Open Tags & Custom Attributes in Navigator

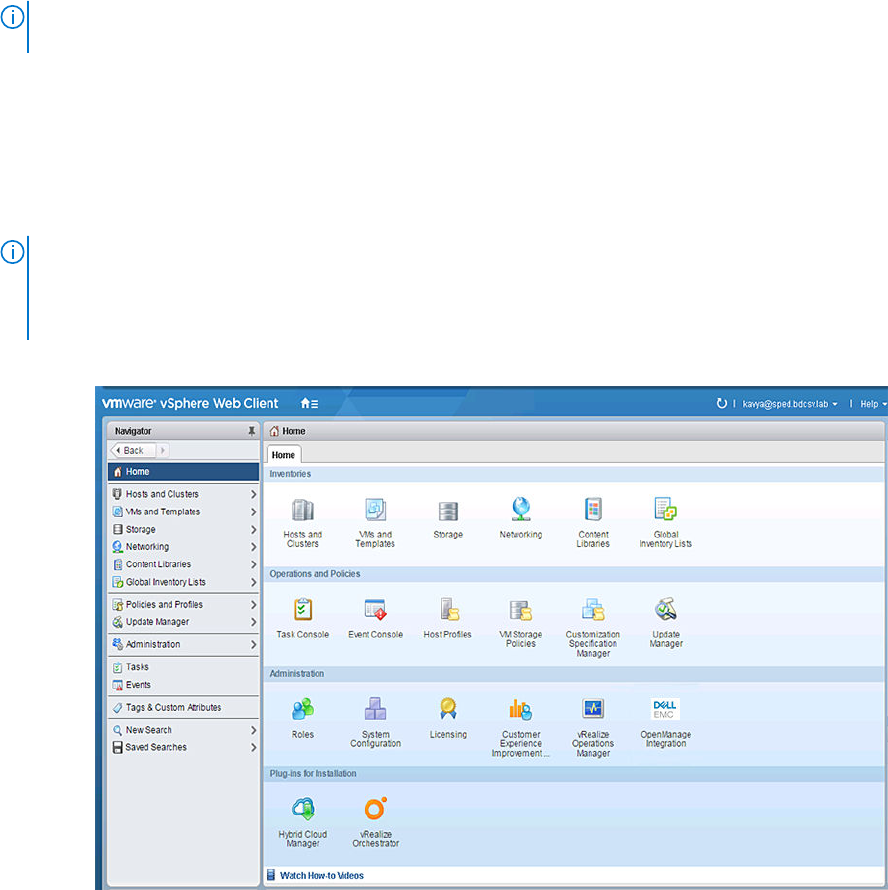pos(183,708)
